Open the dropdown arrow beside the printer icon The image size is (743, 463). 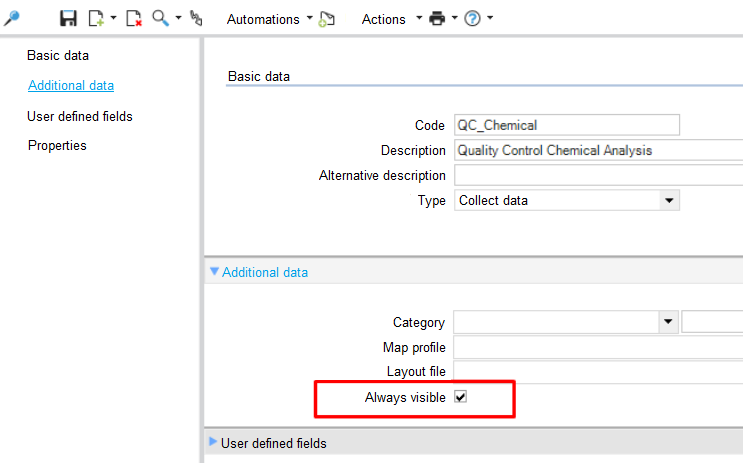pyautogui.click(x=454, y=18)
